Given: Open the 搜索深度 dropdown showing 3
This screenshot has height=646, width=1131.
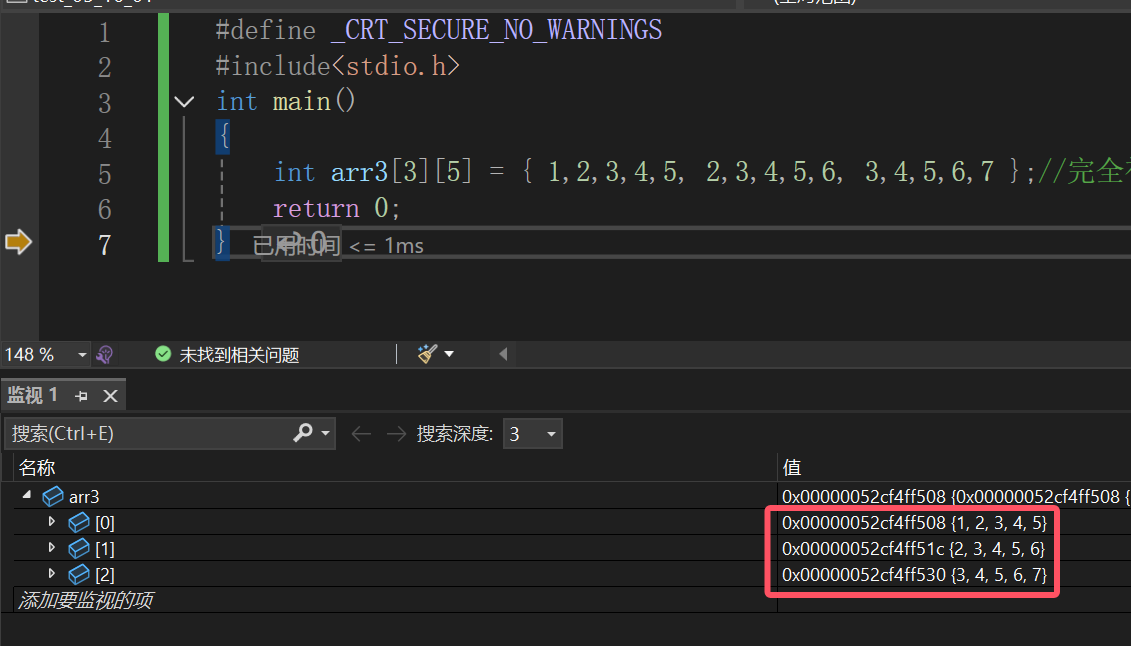Looking at the screenshot, I should (532, 434).
